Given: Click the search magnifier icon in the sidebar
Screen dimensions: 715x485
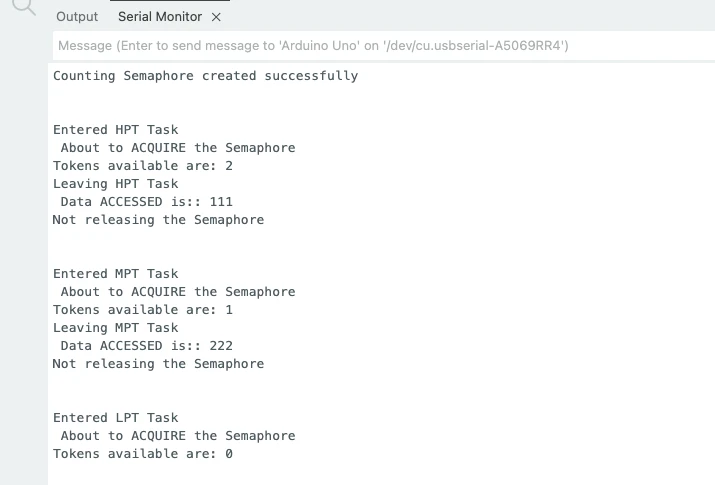Looking at the screenshot, I should pyautogui.click(x=24, y=9).
